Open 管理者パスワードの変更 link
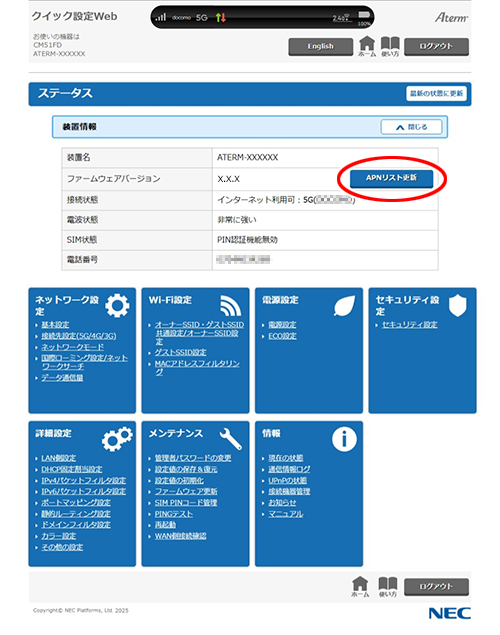500x635 pixels. click(193, 458)
